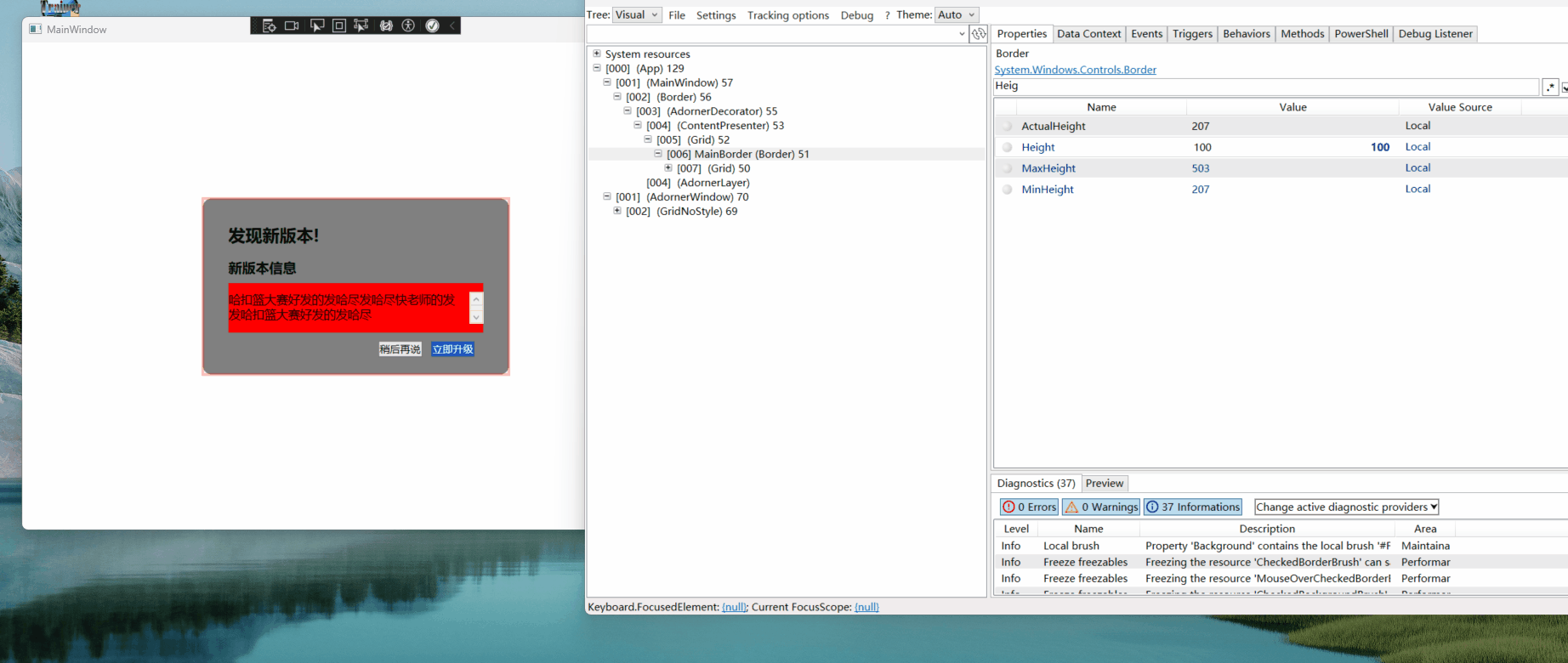
Task: Click the camera icon in debug toolbar
Action: (292, 26)
